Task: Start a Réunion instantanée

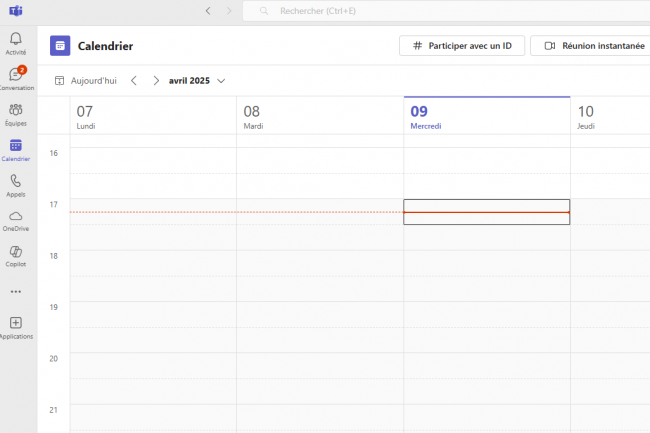Action: [589, 46]
